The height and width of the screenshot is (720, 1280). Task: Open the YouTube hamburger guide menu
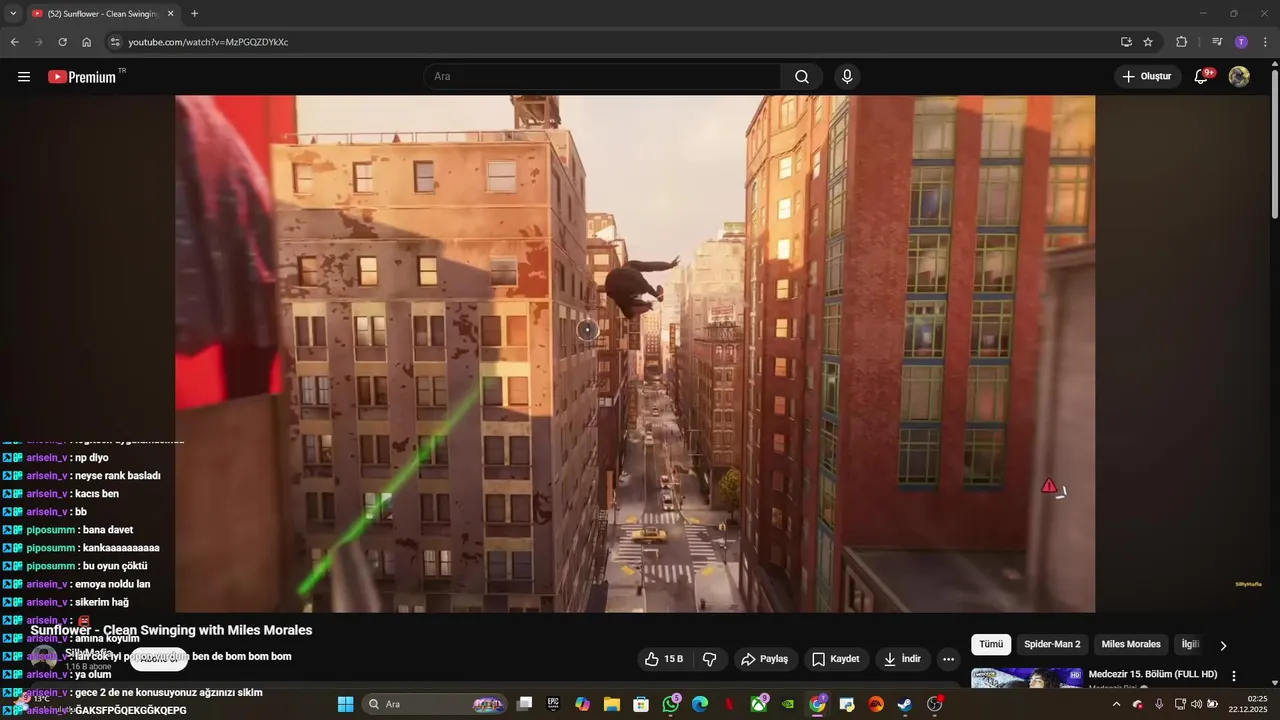(x=24, y=77)
